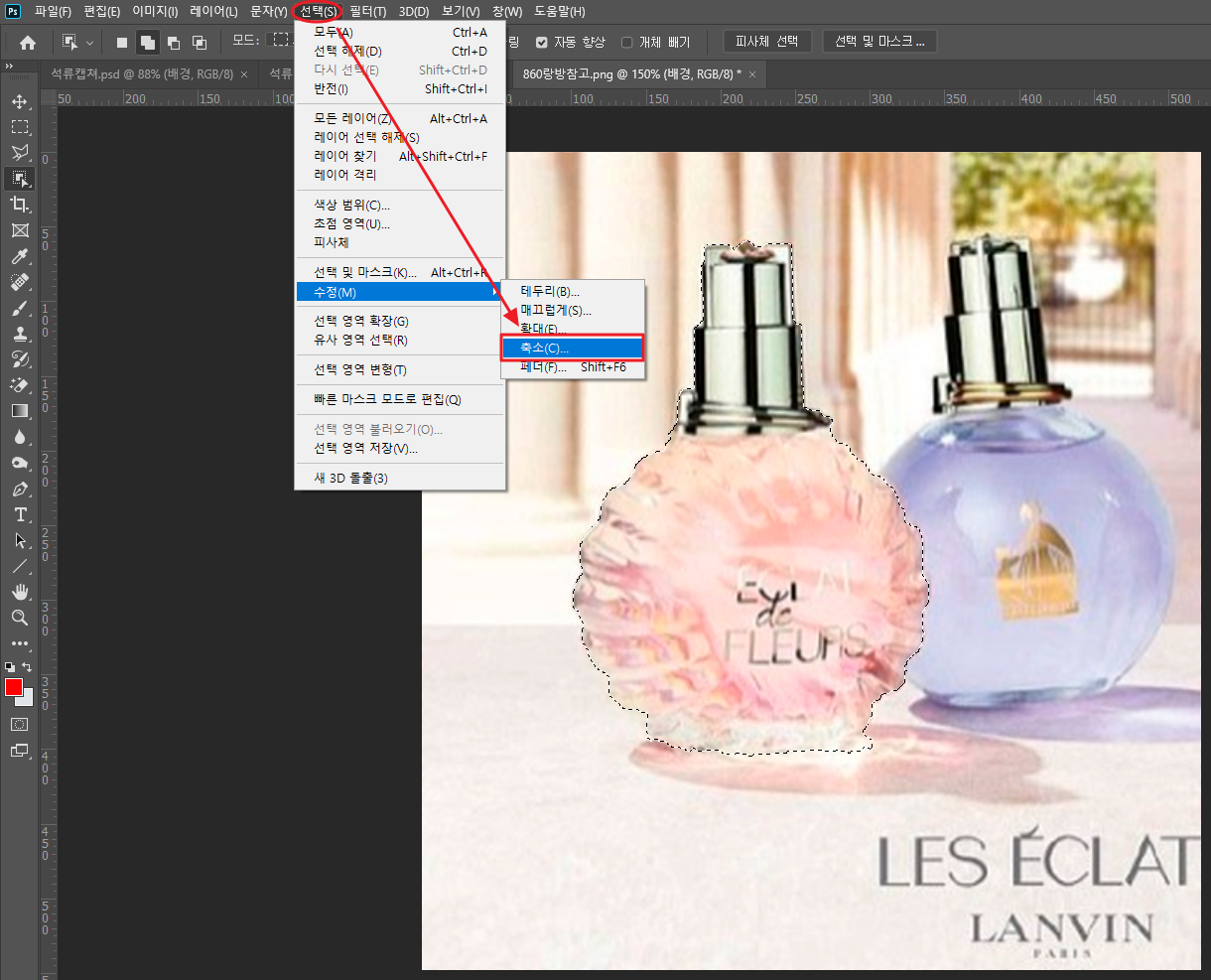Viewport: 1211px width, 980px height.
Task: Toggle Quick Mask mode icon
Action: [x=20, y=725]
